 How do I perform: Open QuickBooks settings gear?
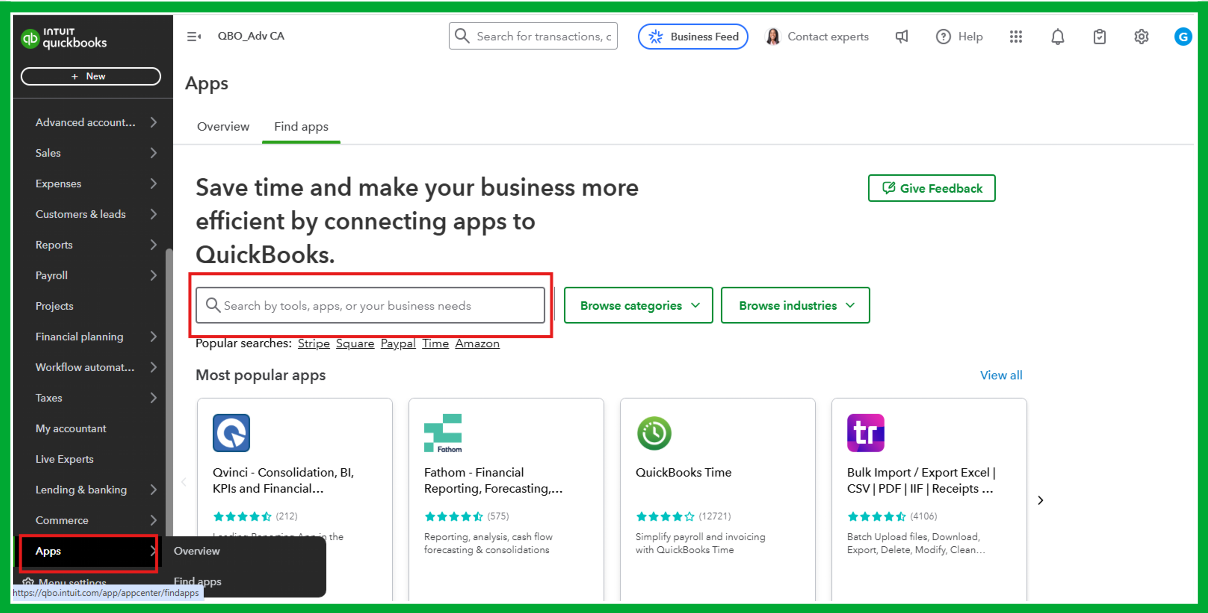1141,36
